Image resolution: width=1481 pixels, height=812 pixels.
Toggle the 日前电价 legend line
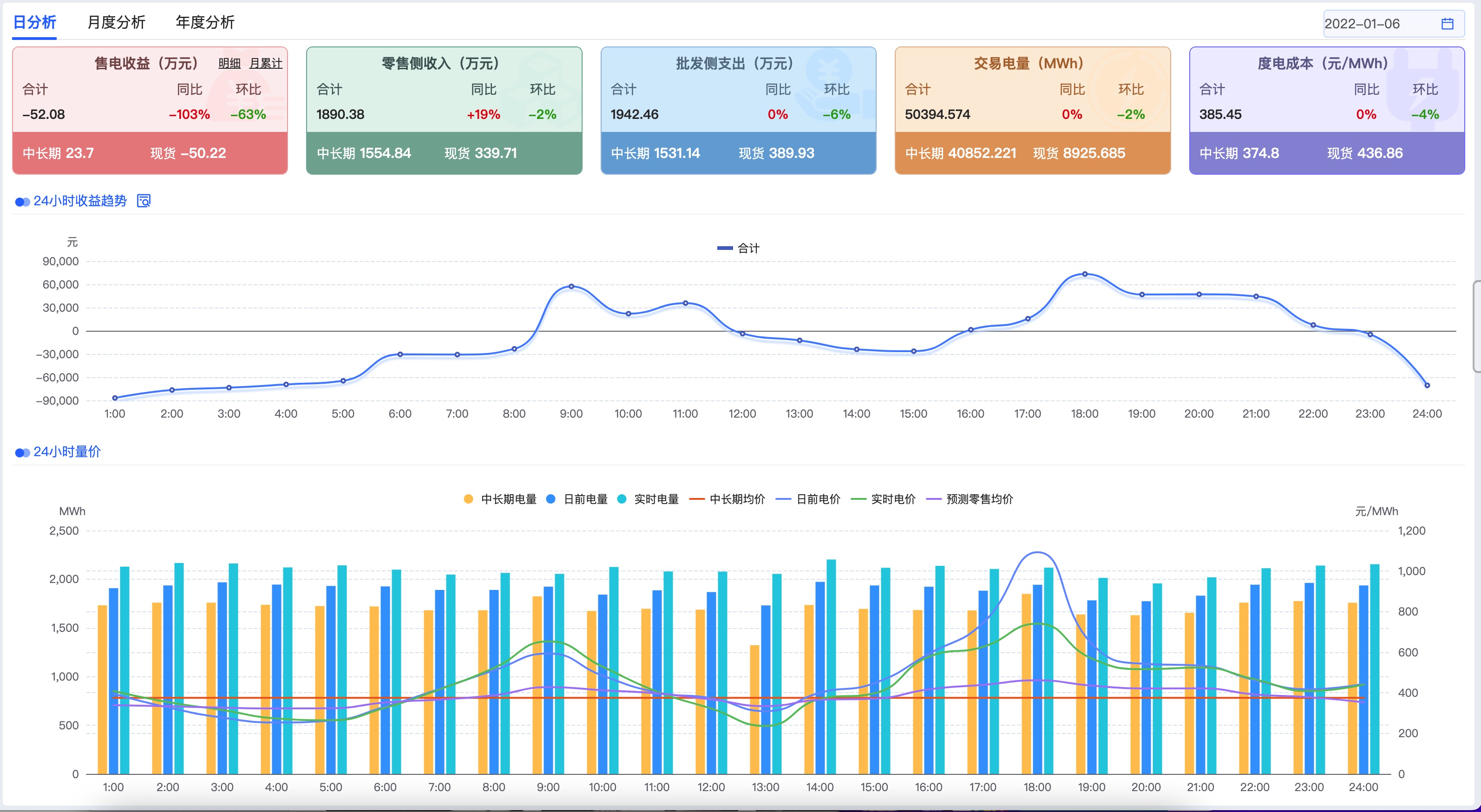(x=808, y=499)
